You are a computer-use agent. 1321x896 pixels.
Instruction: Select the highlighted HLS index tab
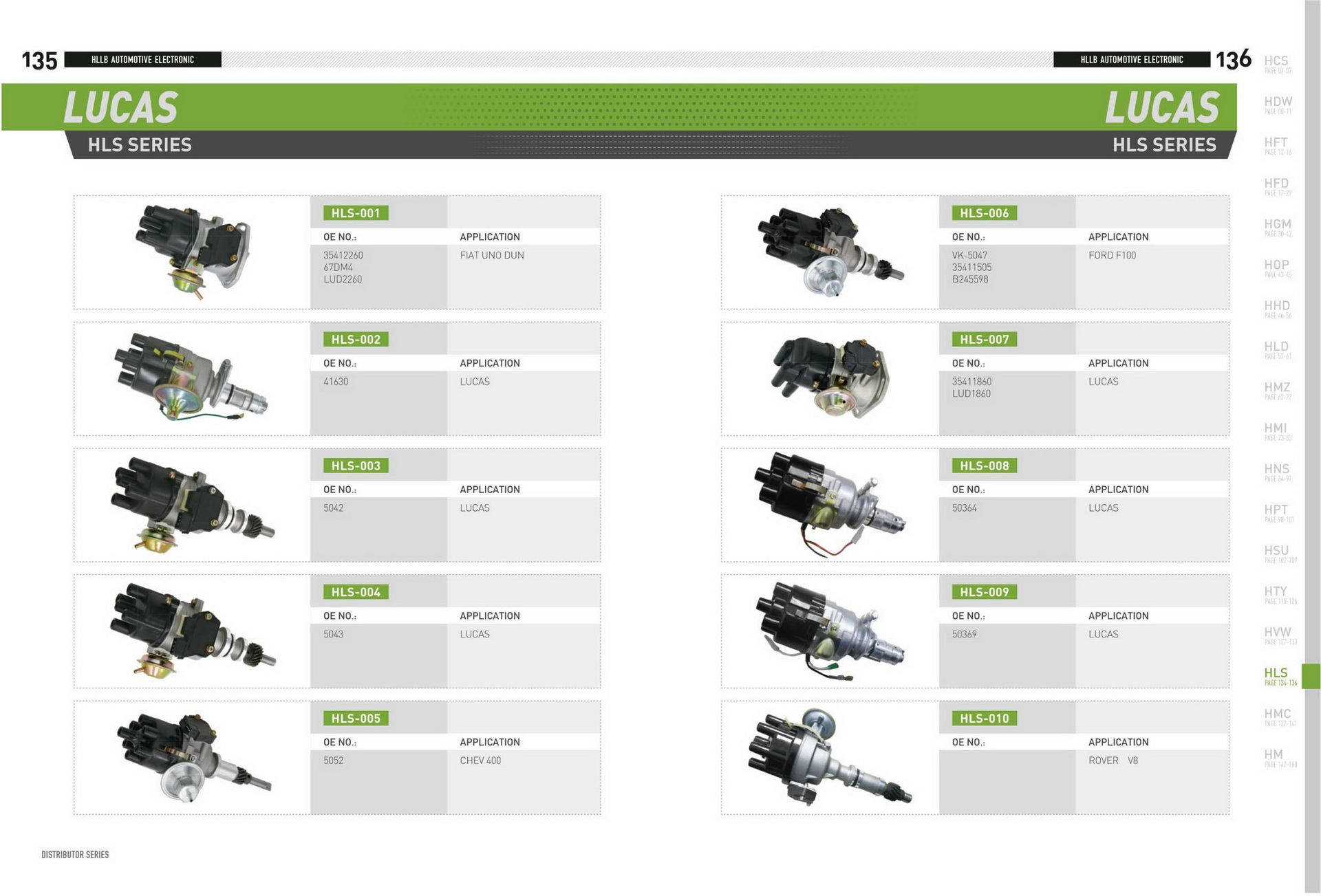(1278, 675)
